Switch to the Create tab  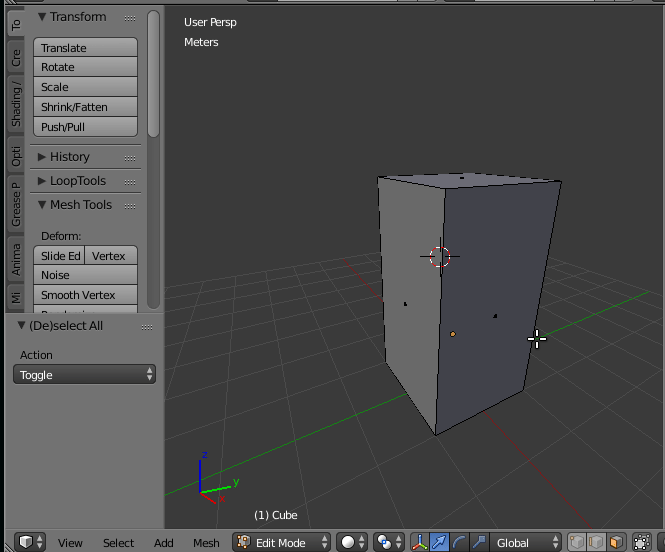(x=16, y=58)
